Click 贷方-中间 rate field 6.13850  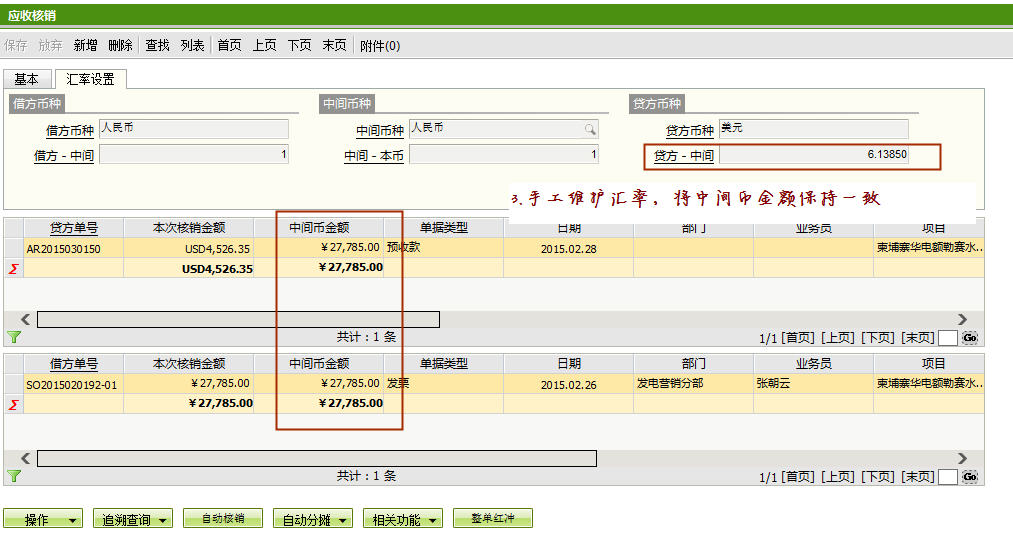click(814, 154)
